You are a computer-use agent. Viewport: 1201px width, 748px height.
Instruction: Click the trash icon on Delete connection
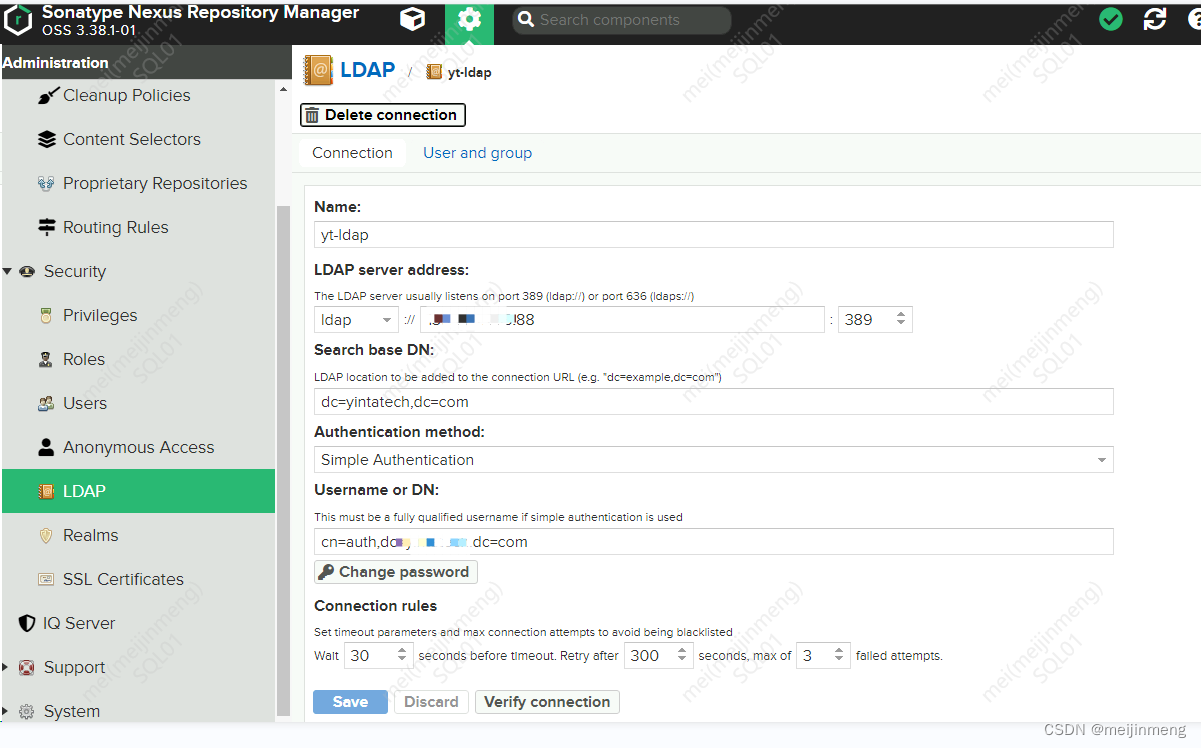point(312,115)
